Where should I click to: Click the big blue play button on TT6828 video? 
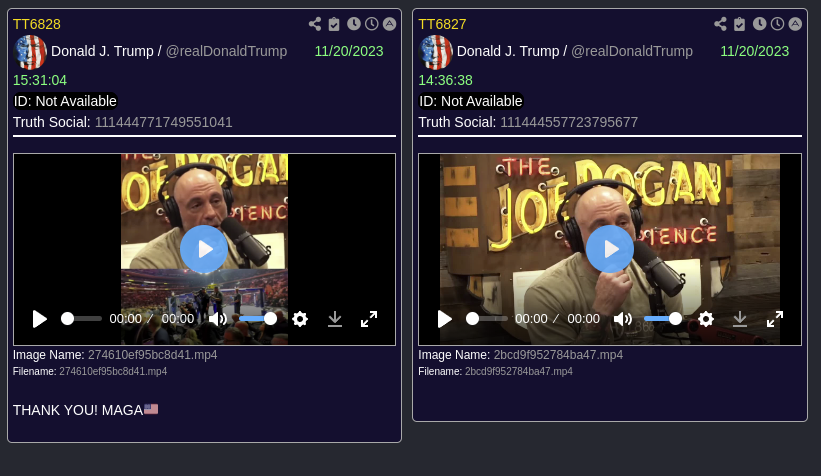(x=204, y=249)
